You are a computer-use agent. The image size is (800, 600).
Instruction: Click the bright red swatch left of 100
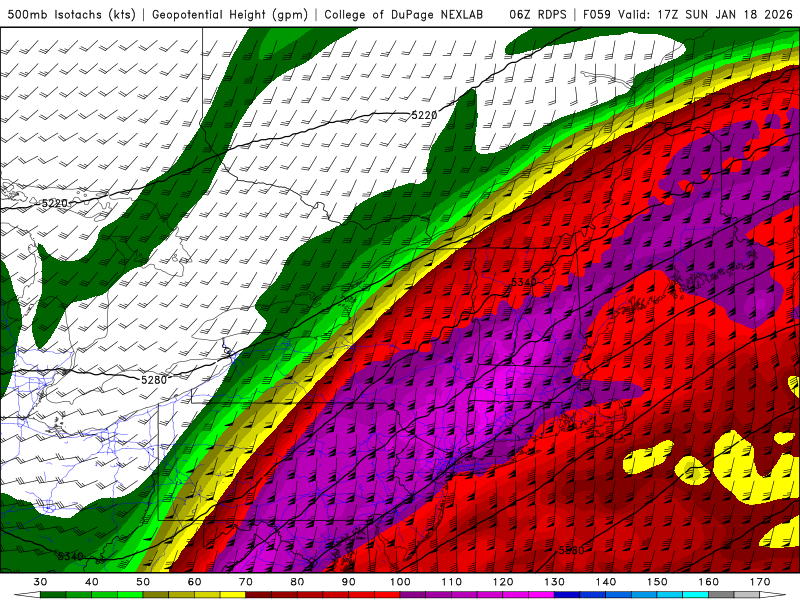click(x=387, y=595)
